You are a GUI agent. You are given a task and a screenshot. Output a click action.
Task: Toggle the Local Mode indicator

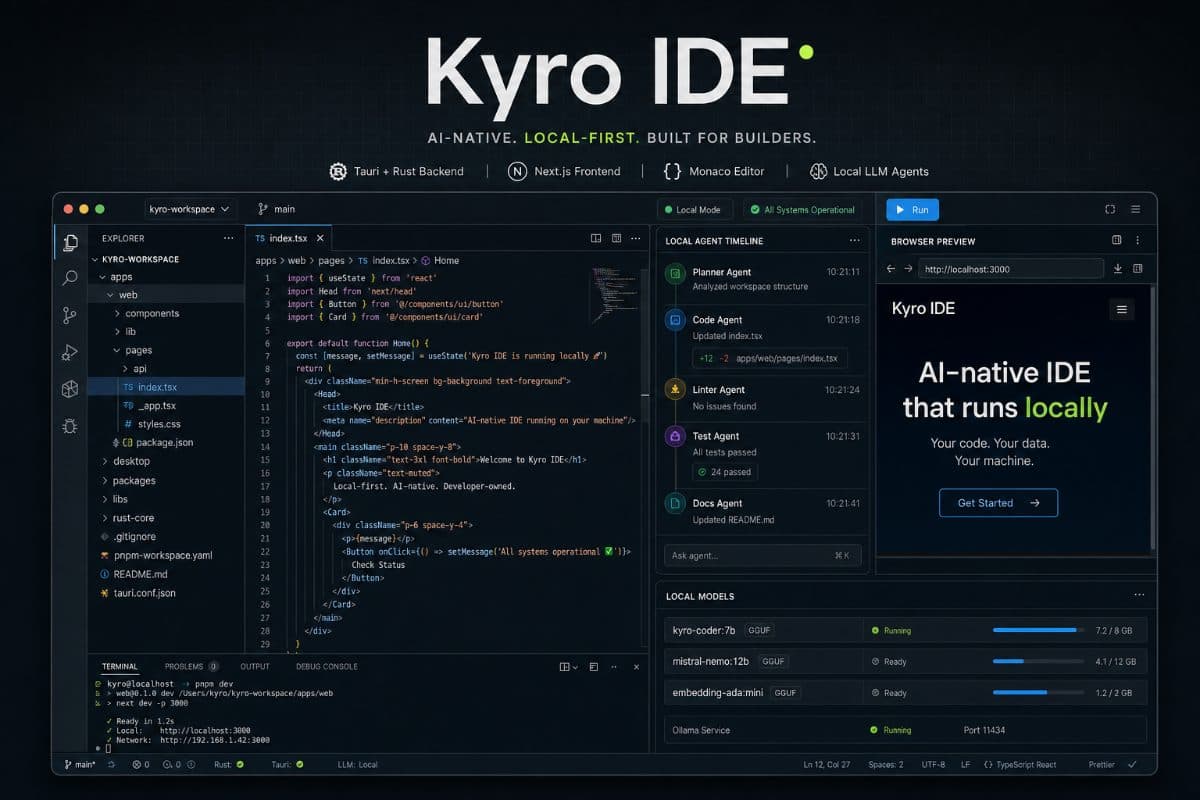click(x=695, y=210)
